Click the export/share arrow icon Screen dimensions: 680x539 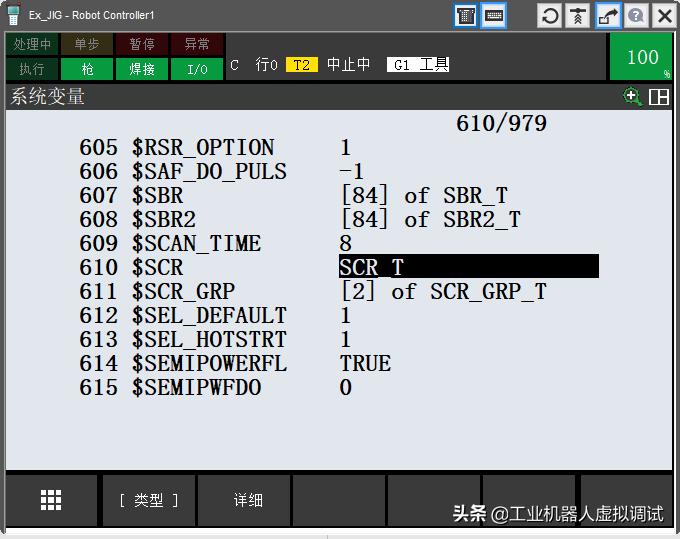[x=607, y=16]
